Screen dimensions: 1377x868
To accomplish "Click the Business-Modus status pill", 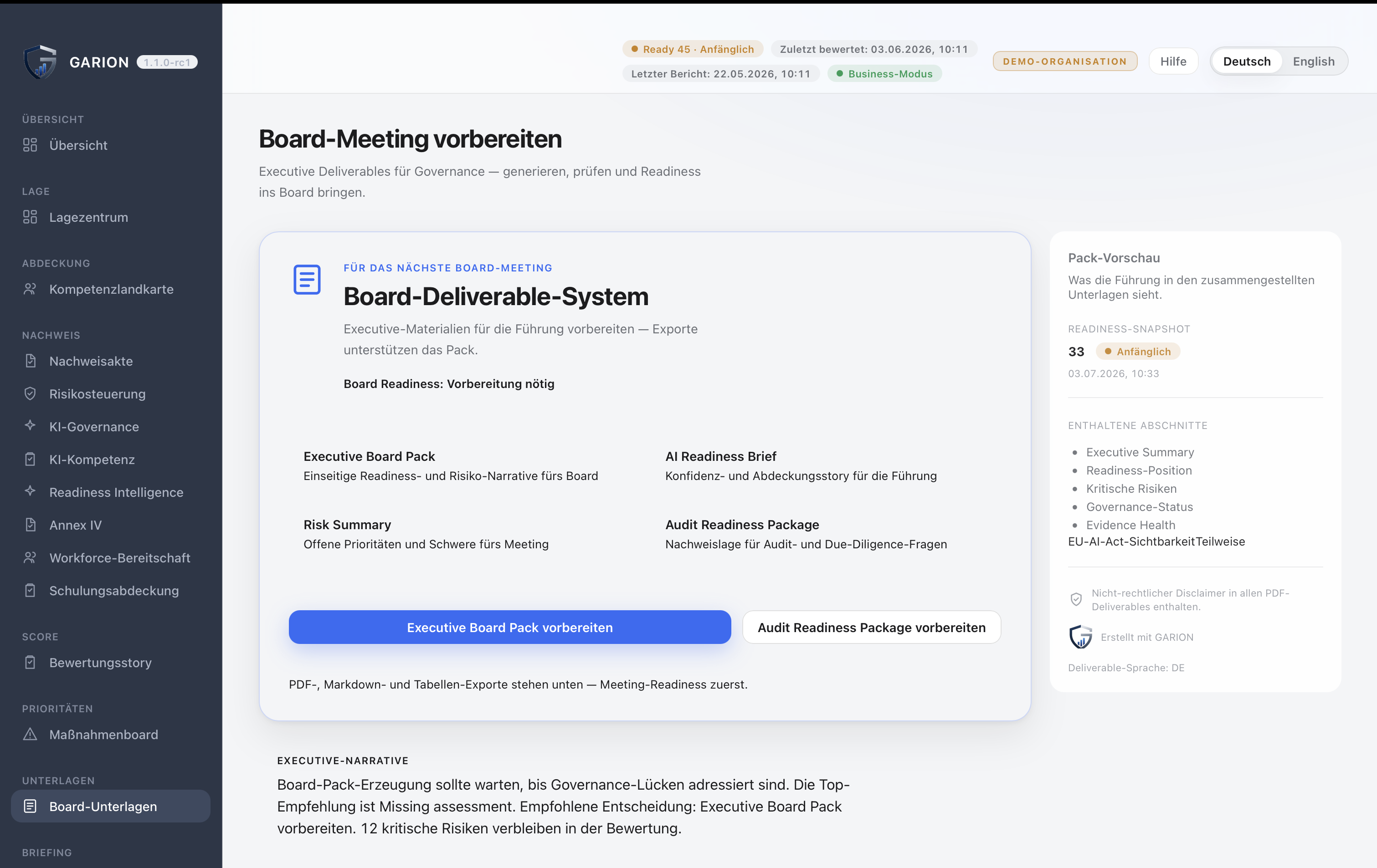I will click(884, 74).
